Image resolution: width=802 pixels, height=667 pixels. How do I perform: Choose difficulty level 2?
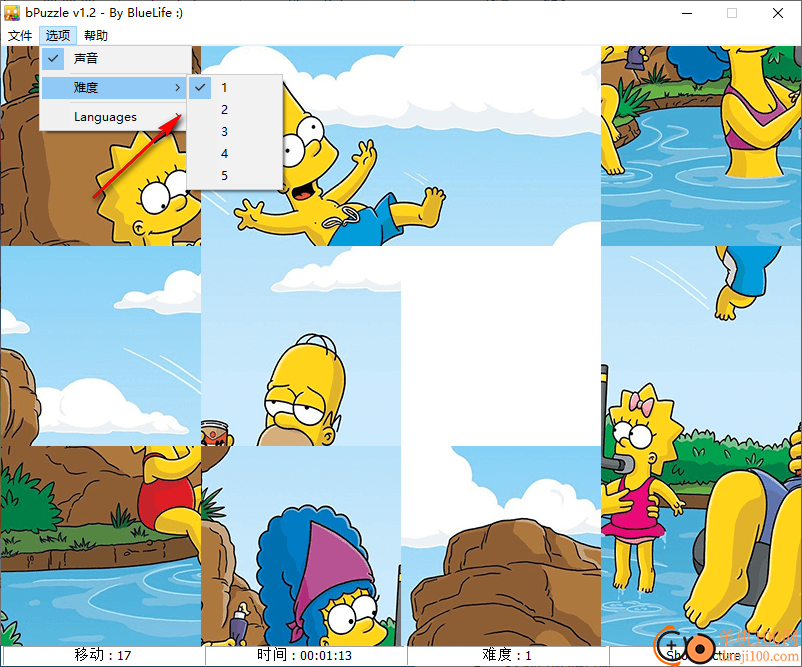point(235,109)
